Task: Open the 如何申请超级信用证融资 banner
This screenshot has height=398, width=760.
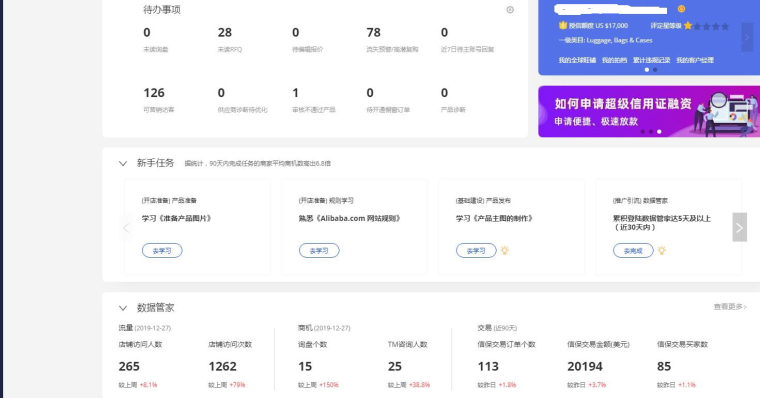Action: point(649,111)
